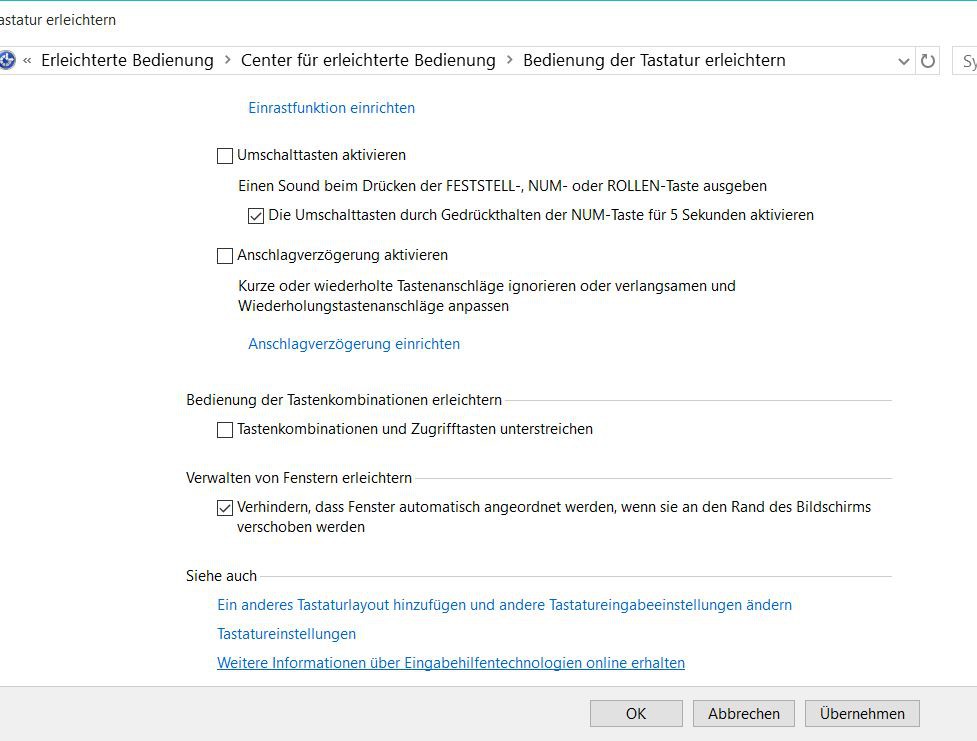This screenshot has height=741, width=977.
Task: Disable the NUM-Taste 5 Sekunden option
Action: click(x=256, y=214)
